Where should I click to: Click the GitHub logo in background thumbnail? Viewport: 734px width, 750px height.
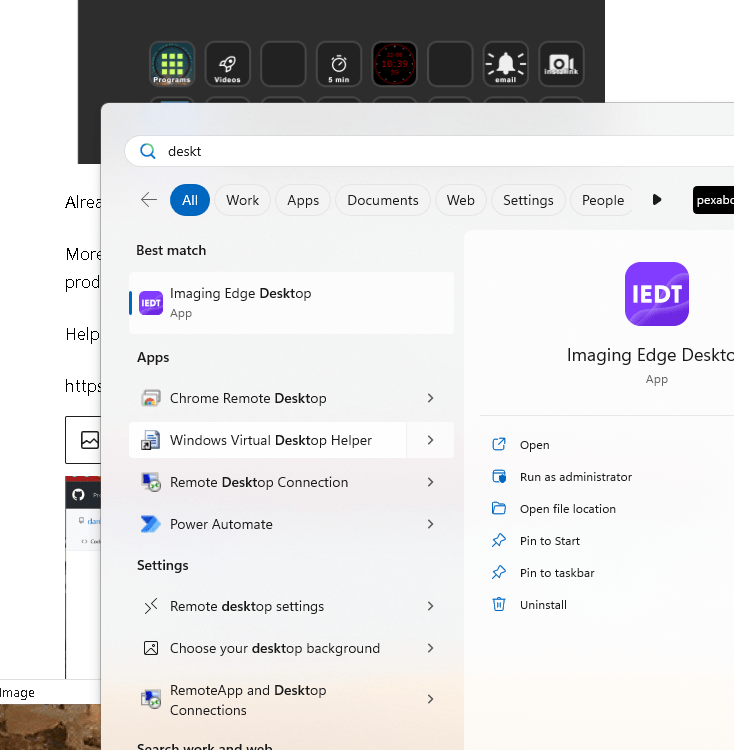tap(78, 495)
